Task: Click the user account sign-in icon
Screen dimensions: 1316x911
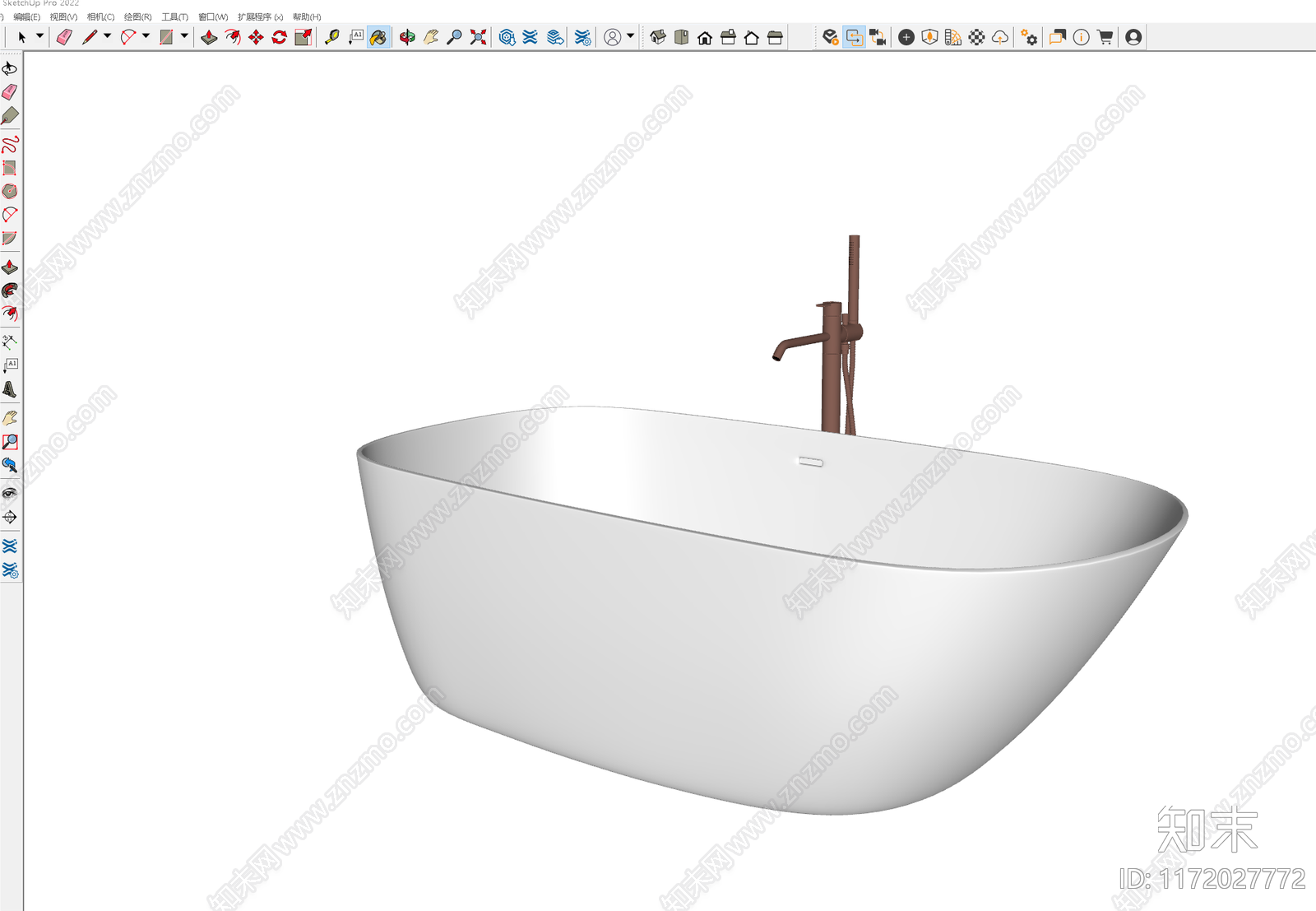Action: click(x=613, y=37)
